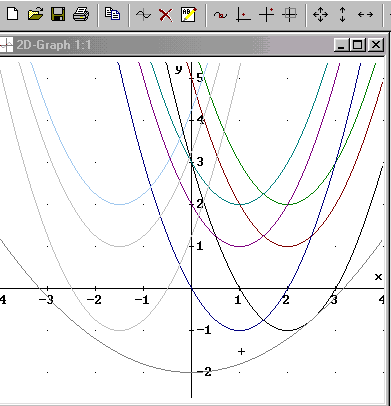Click the New document icon
Image resolution: width=391 pixels, height=406 pixels.
[x=12, y=15]
